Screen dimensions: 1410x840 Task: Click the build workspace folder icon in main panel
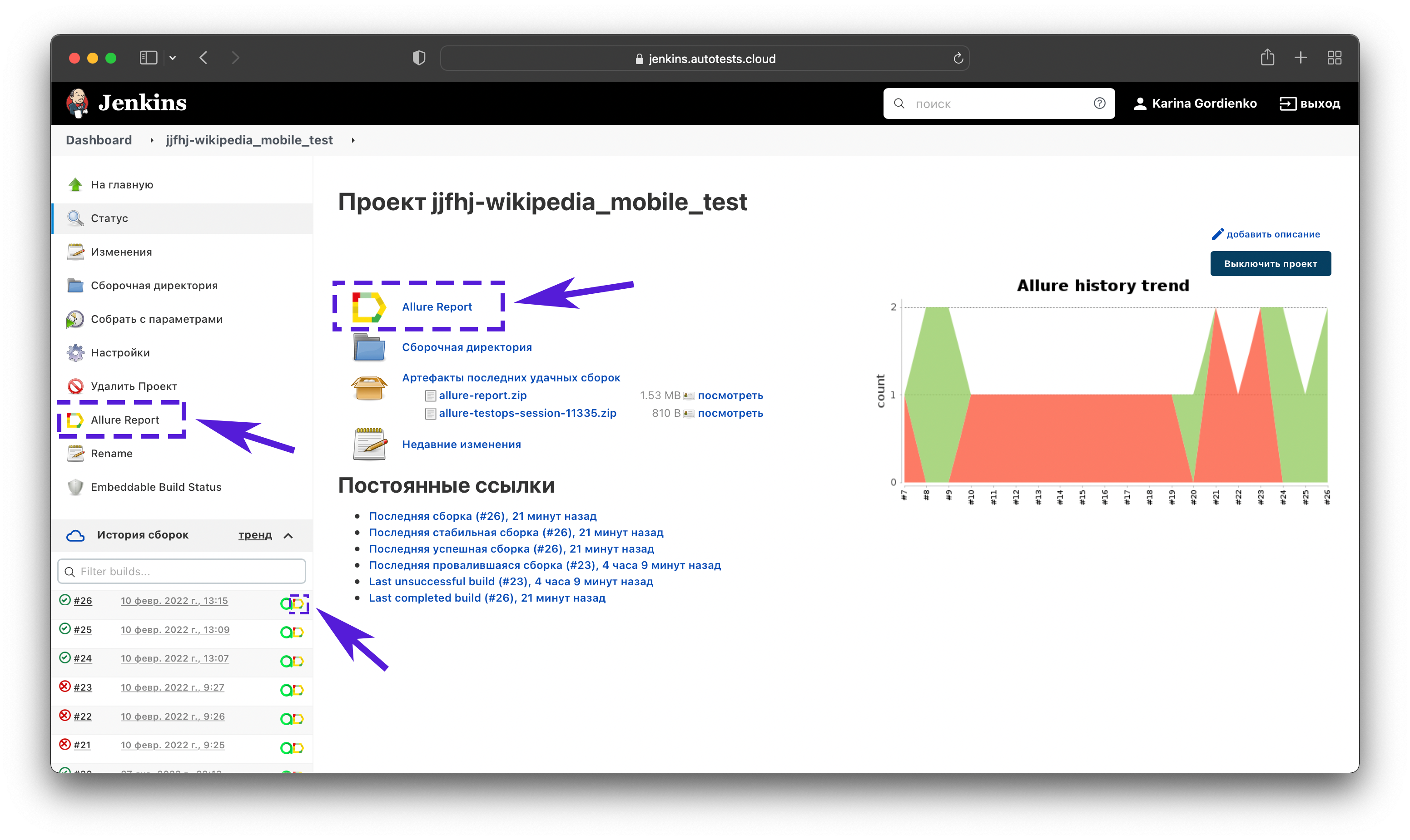click(x=369, y=347)
